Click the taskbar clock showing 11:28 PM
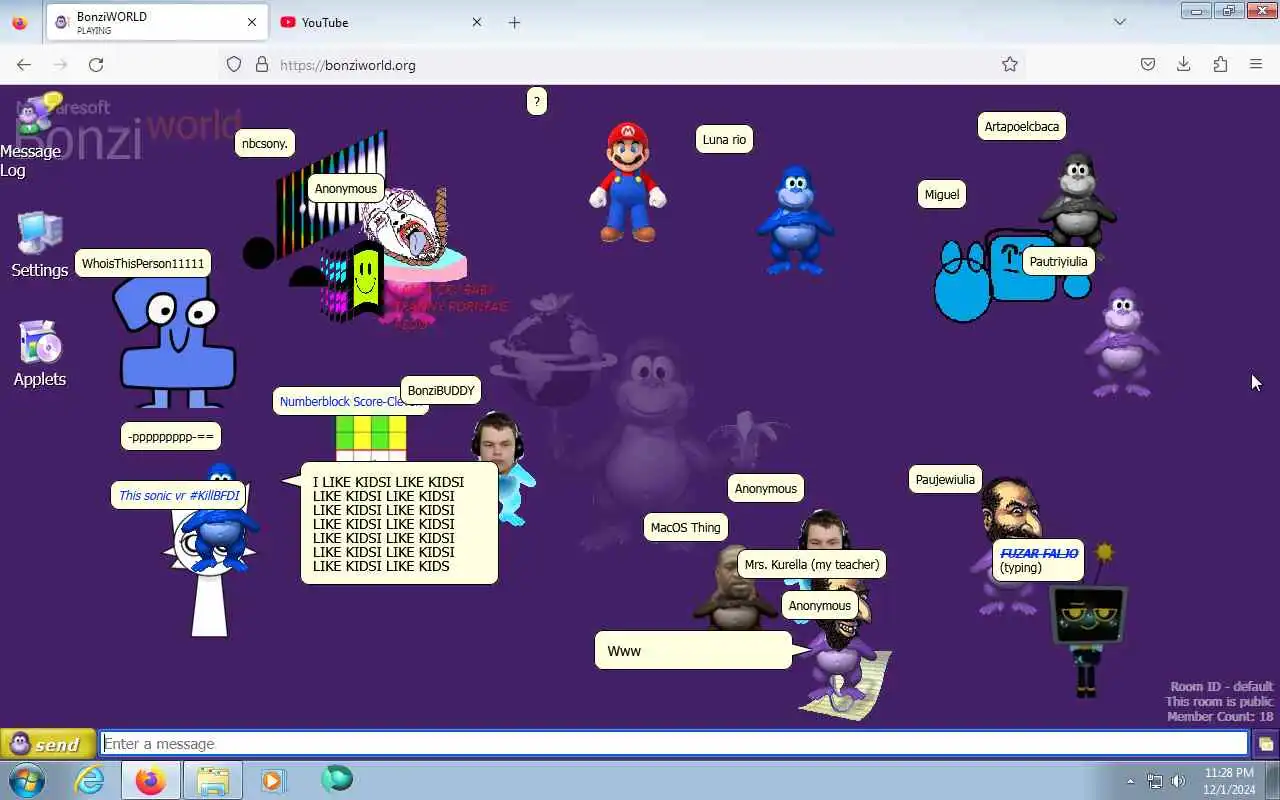Image resolution: width=1280 pixels, height=800 pixels. [x=1229, y=781]
